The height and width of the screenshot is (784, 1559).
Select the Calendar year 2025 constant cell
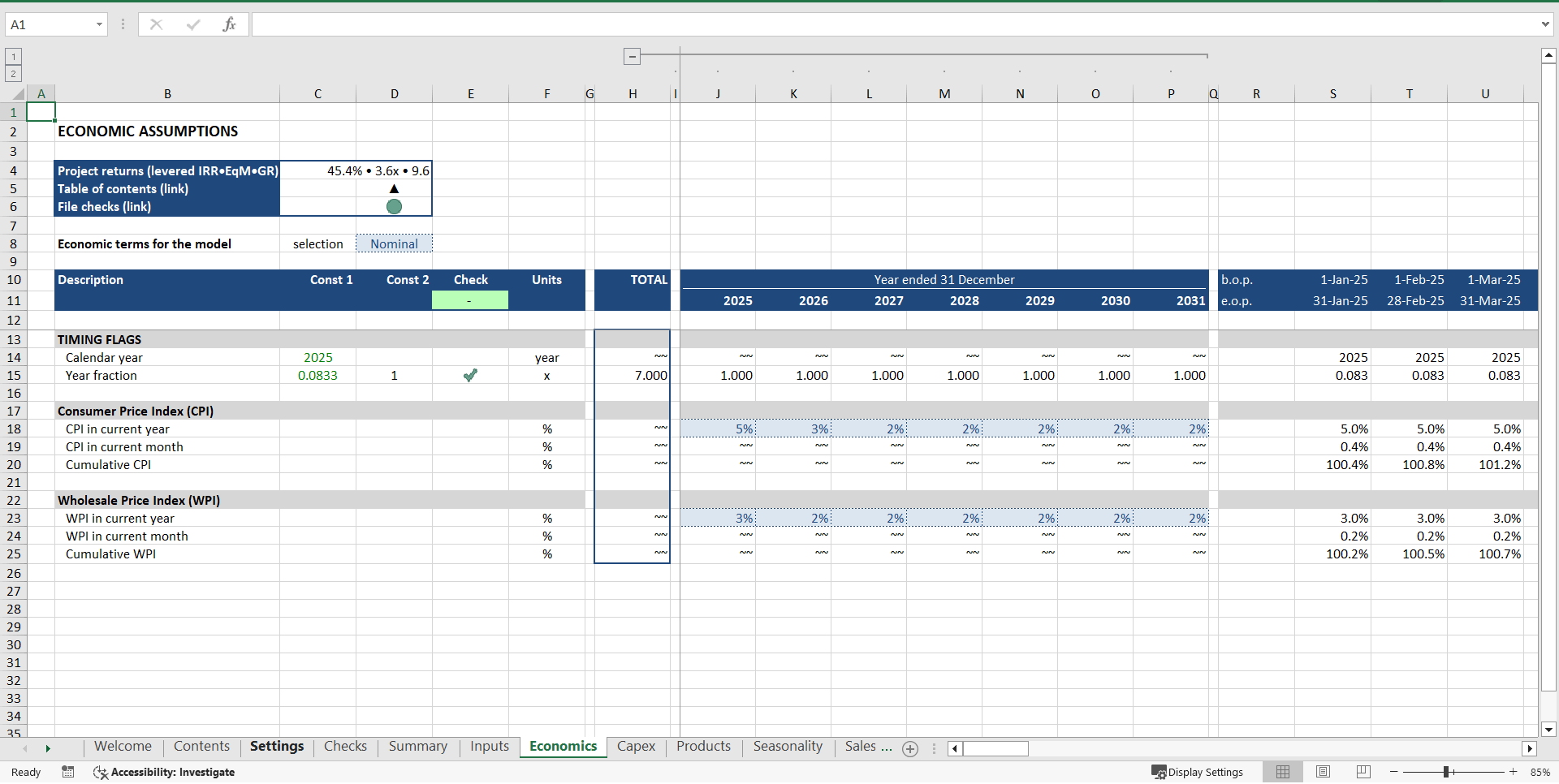317,357
